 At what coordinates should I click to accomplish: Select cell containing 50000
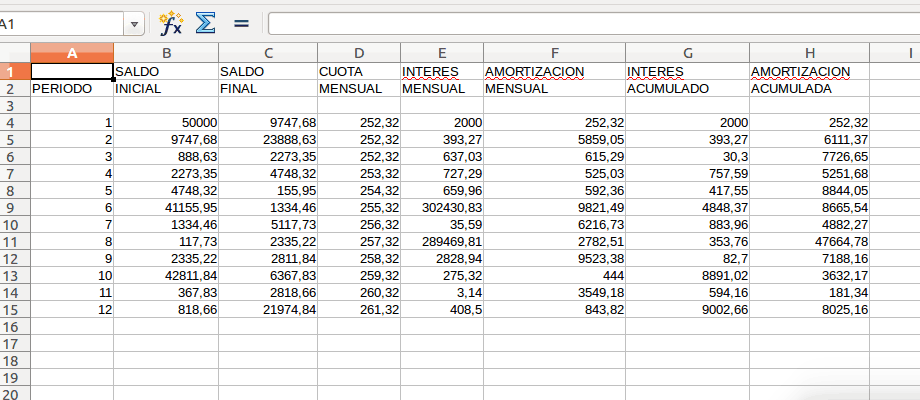click(166, 123)
